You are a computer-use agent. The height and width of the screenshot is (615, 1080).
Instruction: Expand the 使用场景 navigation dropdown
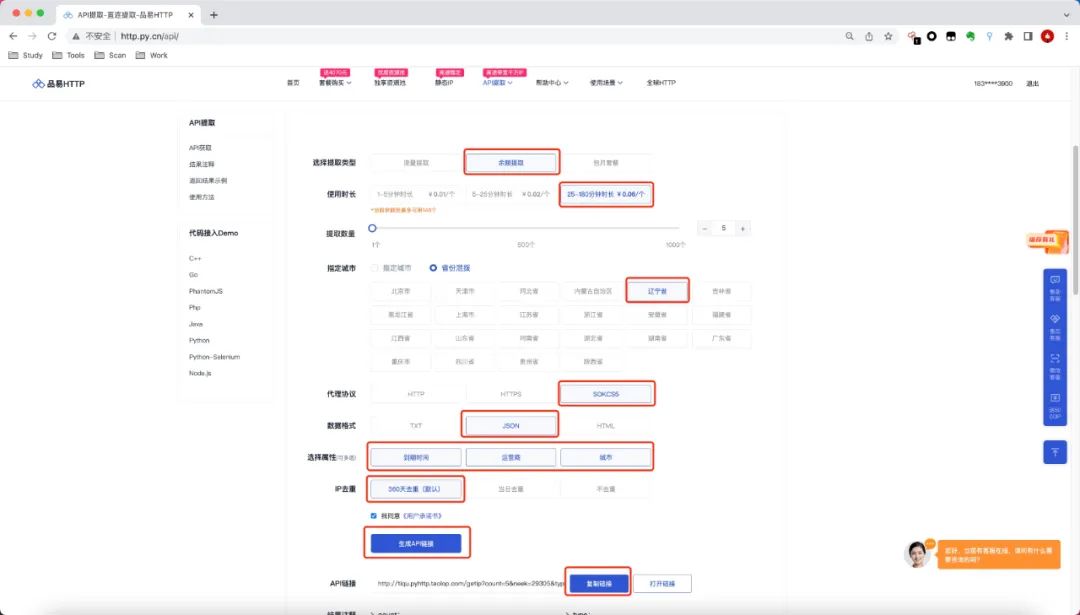pos(606,83)
